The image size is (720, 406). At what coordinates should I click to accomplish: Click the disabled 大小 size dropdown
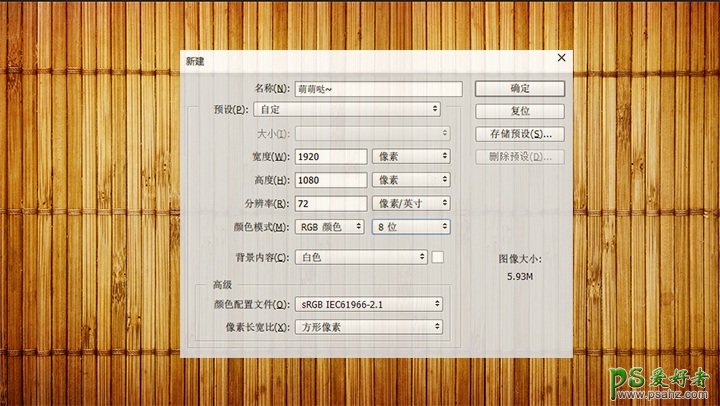point(372,133)
